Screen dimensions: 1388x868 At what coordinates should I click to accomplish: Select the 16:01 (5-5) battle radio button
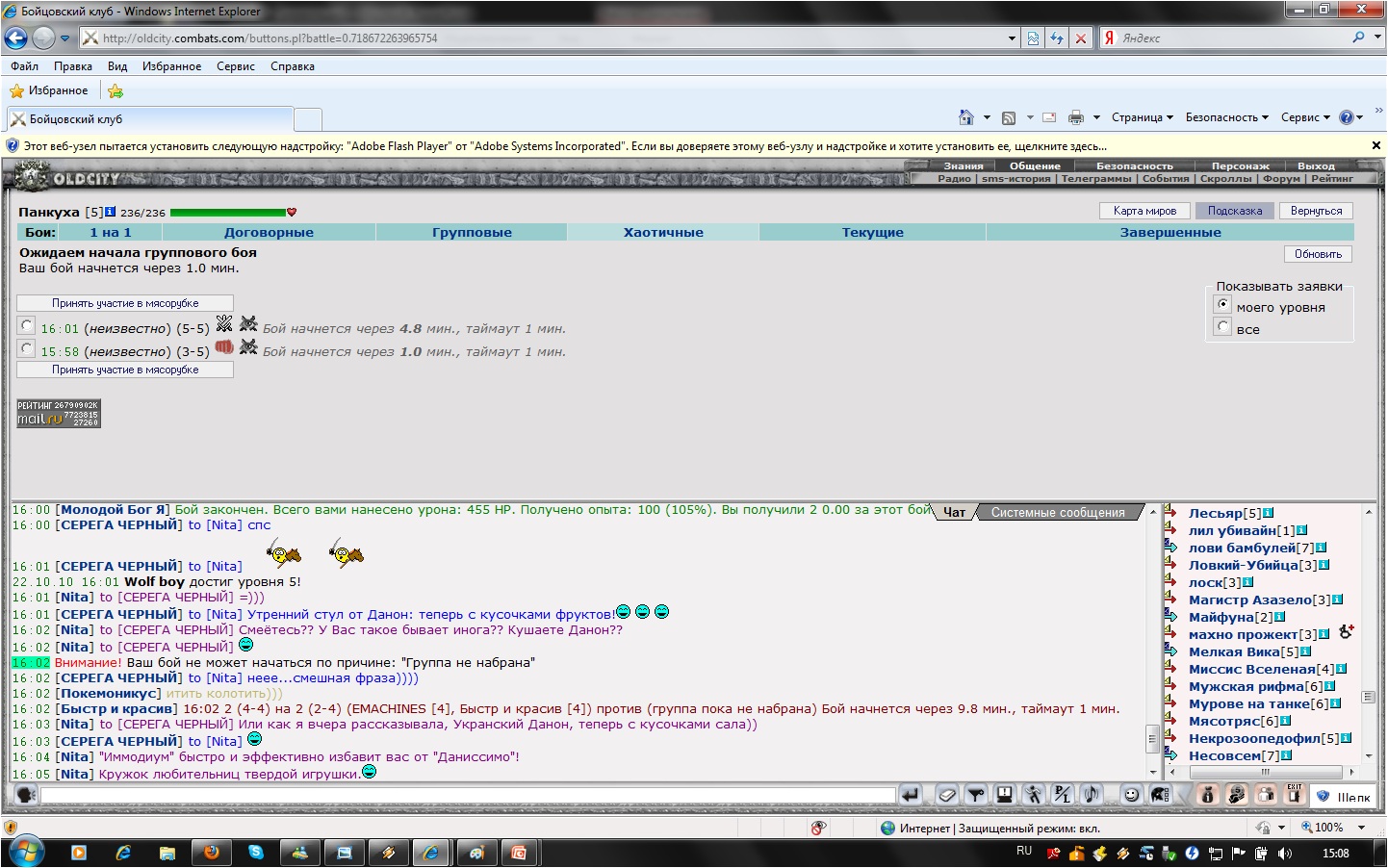[x=27, y=326]
